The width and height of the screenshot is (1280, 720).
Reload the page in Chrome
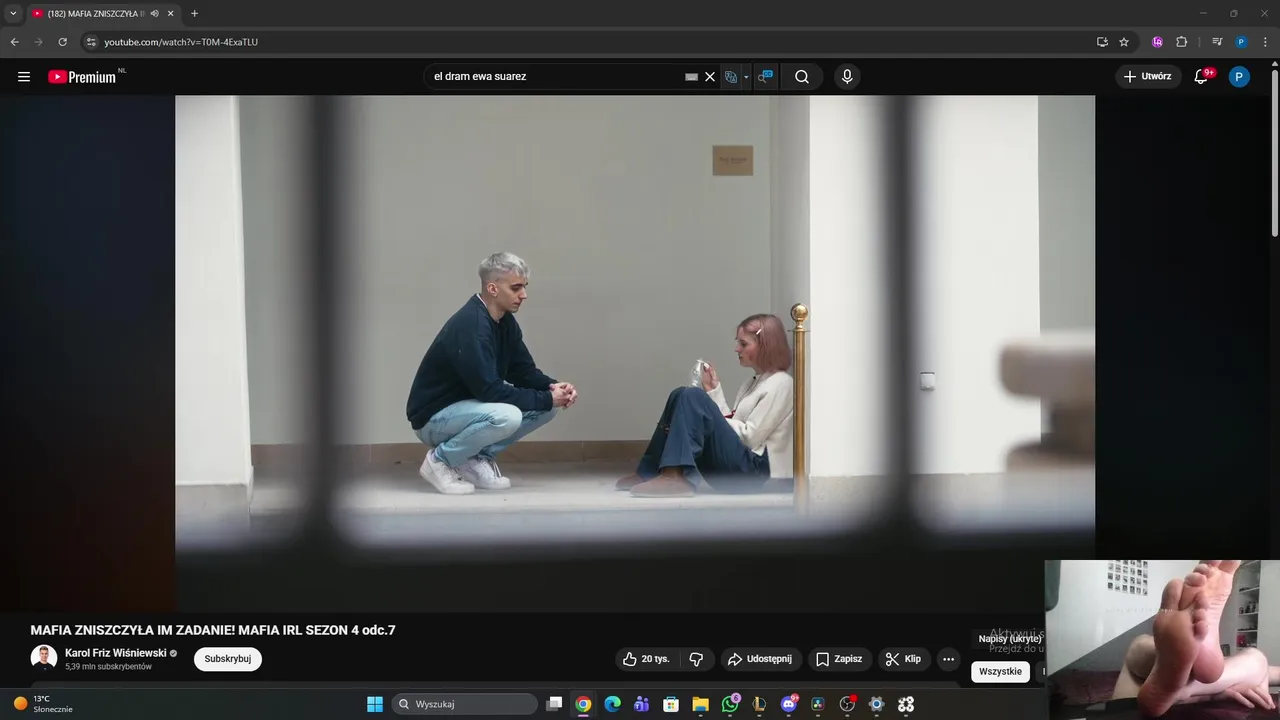pos(62,42)
